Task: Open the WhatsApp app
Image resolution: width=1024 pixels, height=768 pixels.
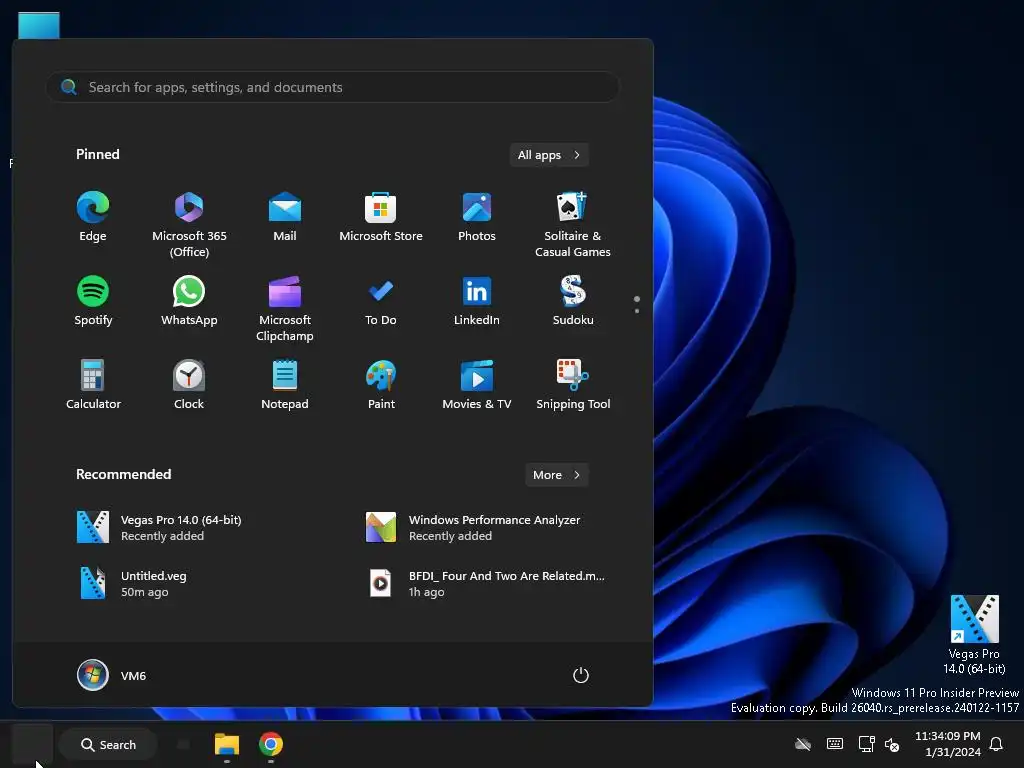Action: click(x=189, y=301)
